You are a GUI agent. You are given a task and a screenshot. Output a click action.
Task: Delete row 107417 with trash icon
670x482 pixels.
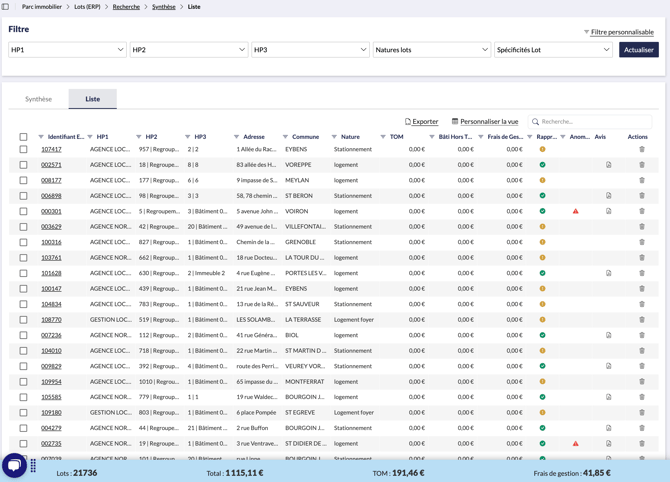tap(642, 150)
